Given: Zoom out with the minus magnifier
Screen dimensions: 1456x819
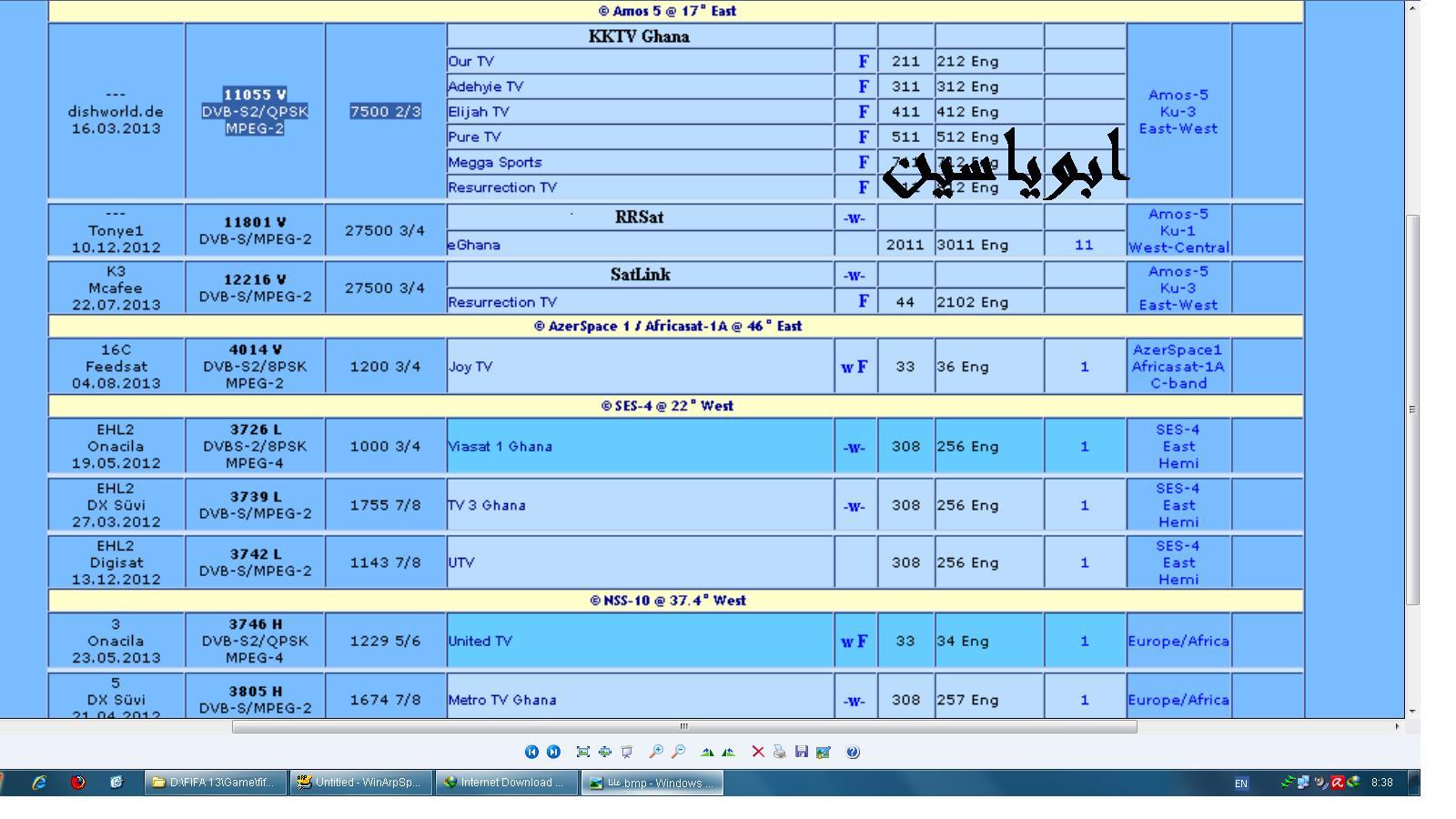Looking at the screenshot, I should click(x=678, y=752).
